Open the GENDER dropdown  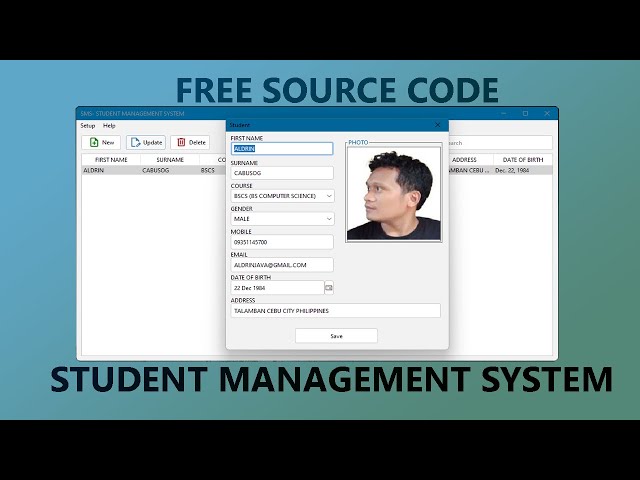(x=282, y=219)
